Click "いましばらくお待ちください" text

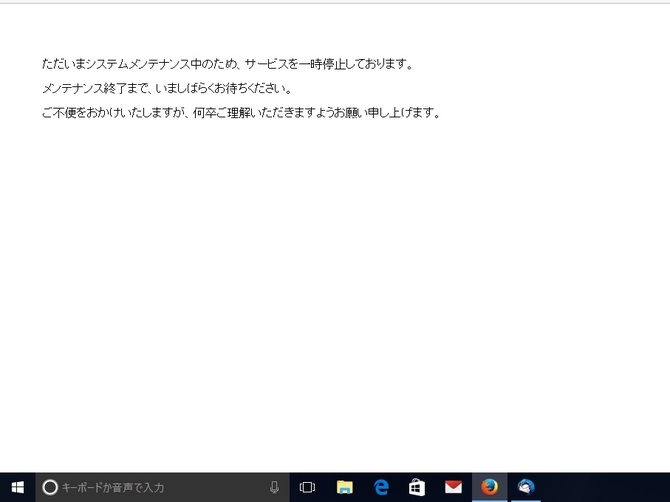pyautogui.click(x=222, y=88)
